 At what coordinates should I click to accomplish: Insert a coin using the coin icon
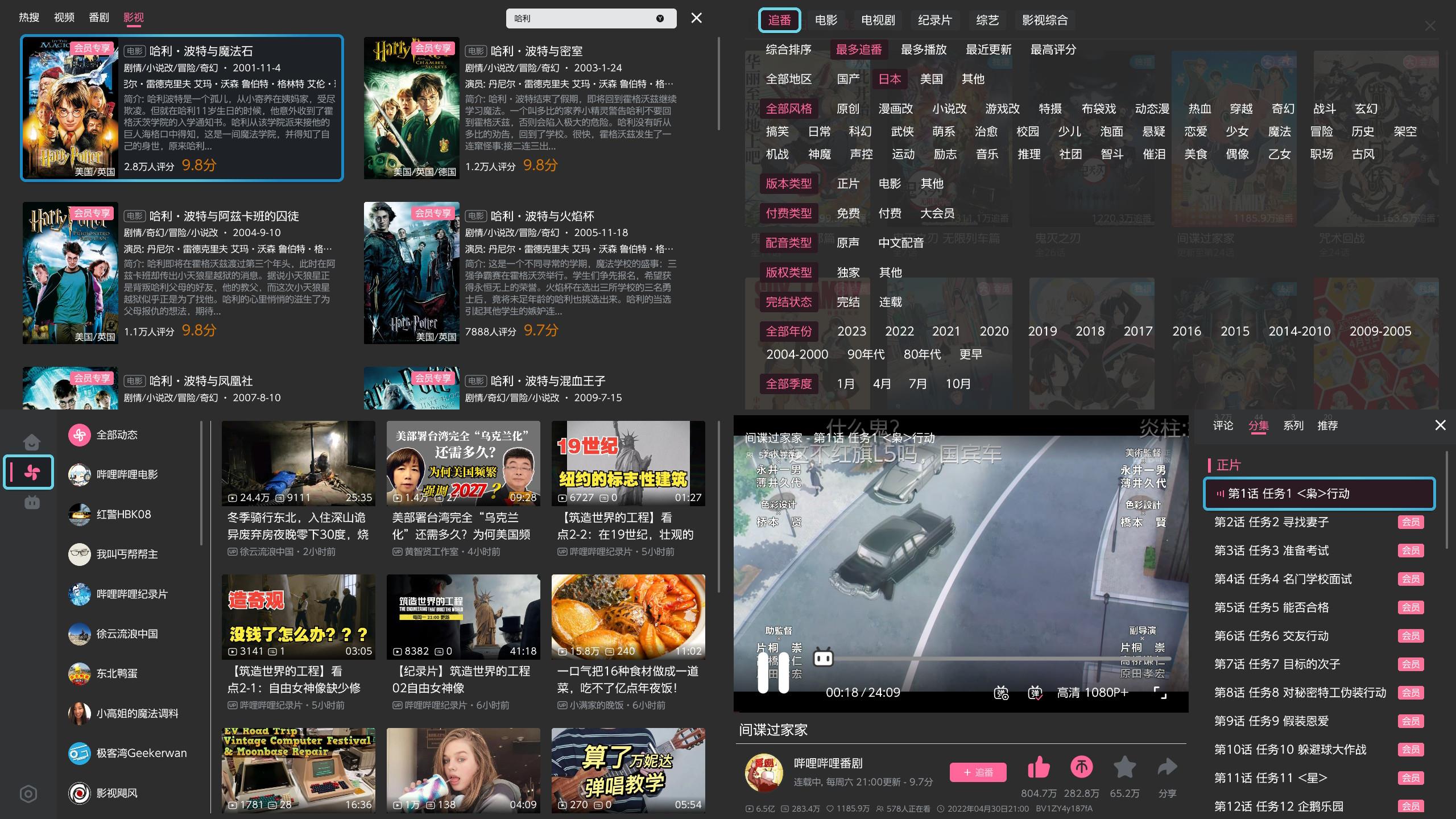pos(1082,768)
